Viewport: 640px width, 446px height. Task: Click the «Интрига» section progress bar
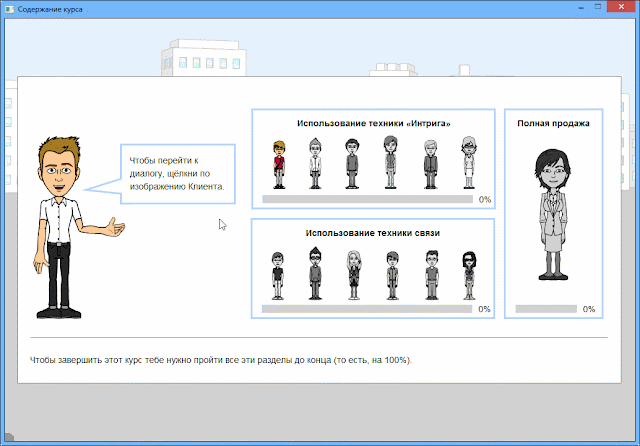point(367,199)
